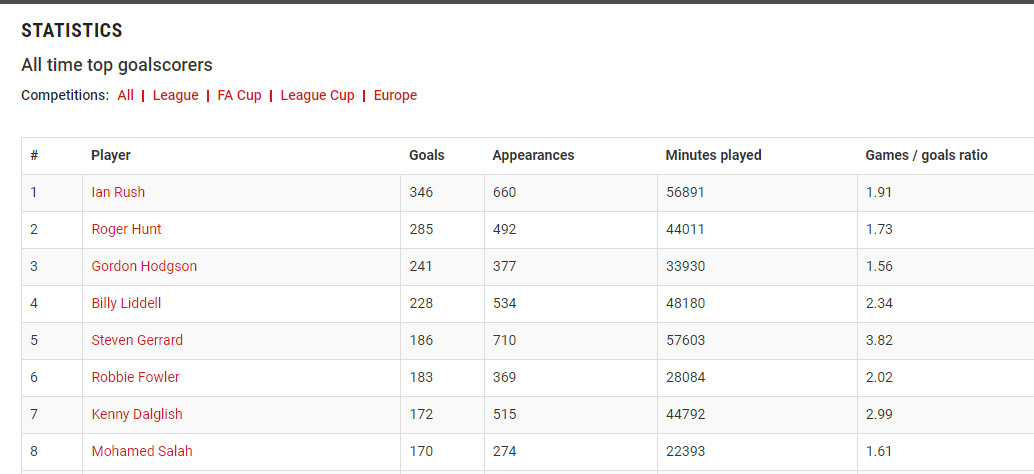This screenshot has width=1034, height=474.
Task: Click the Games / goals ratio header
Action: coord(926,156)
